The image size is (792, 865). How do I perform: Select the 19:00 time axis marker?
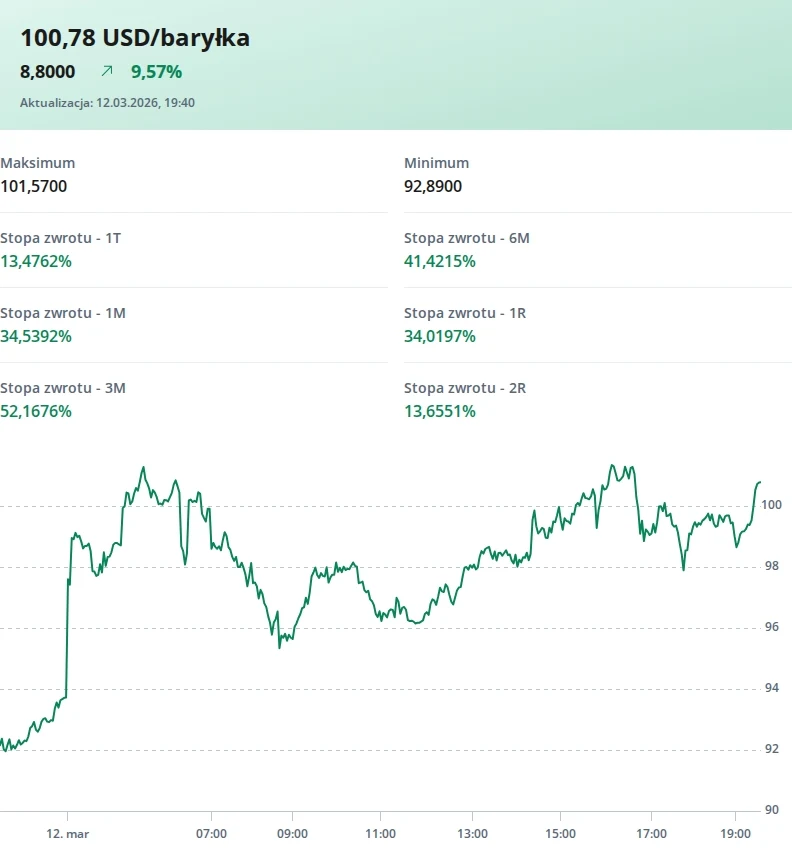click(x=735, y=833)
